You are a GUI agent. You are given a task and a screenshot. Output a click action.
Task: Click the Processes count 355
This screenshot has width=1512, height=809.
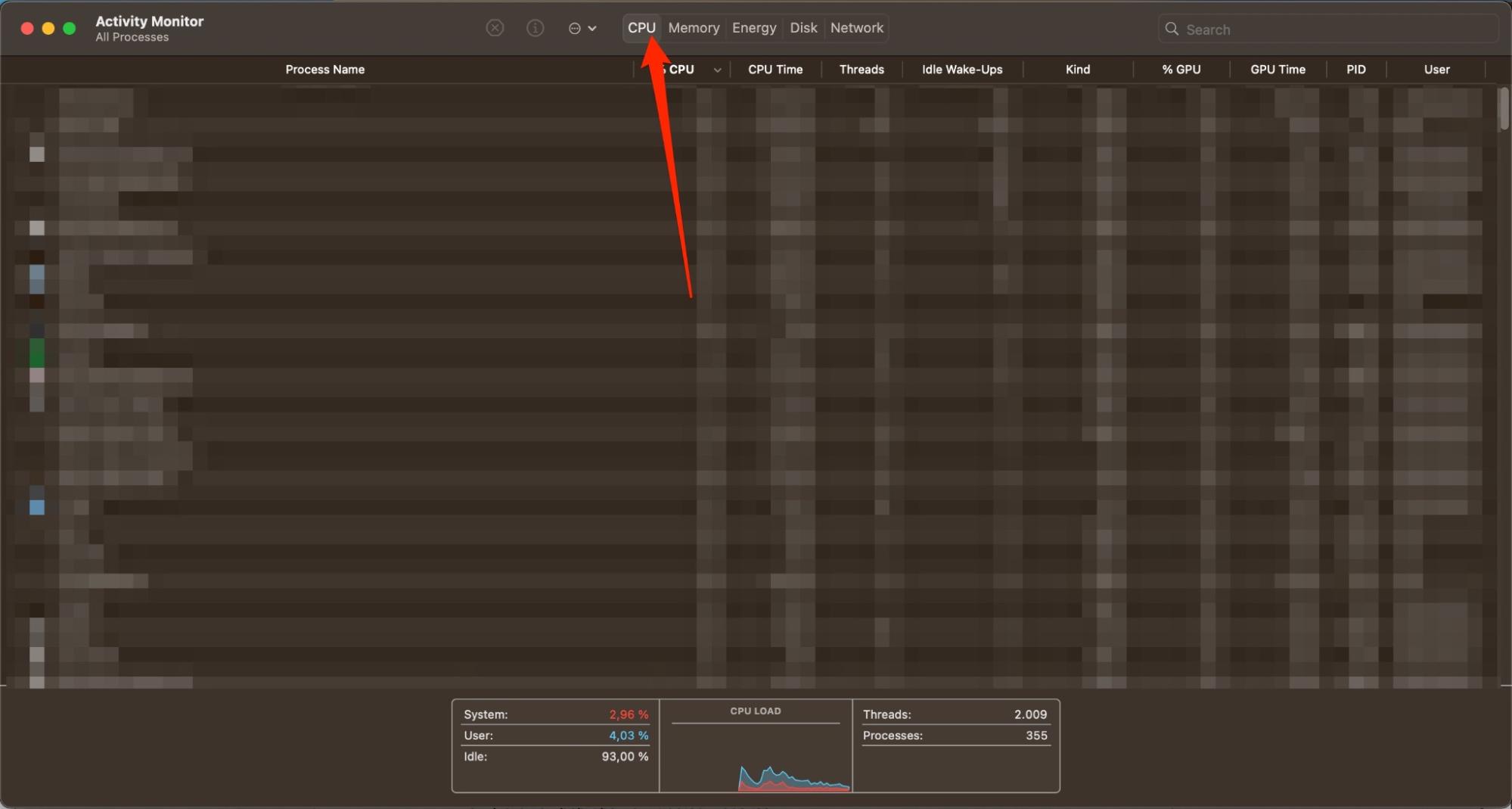[1036, 736]
